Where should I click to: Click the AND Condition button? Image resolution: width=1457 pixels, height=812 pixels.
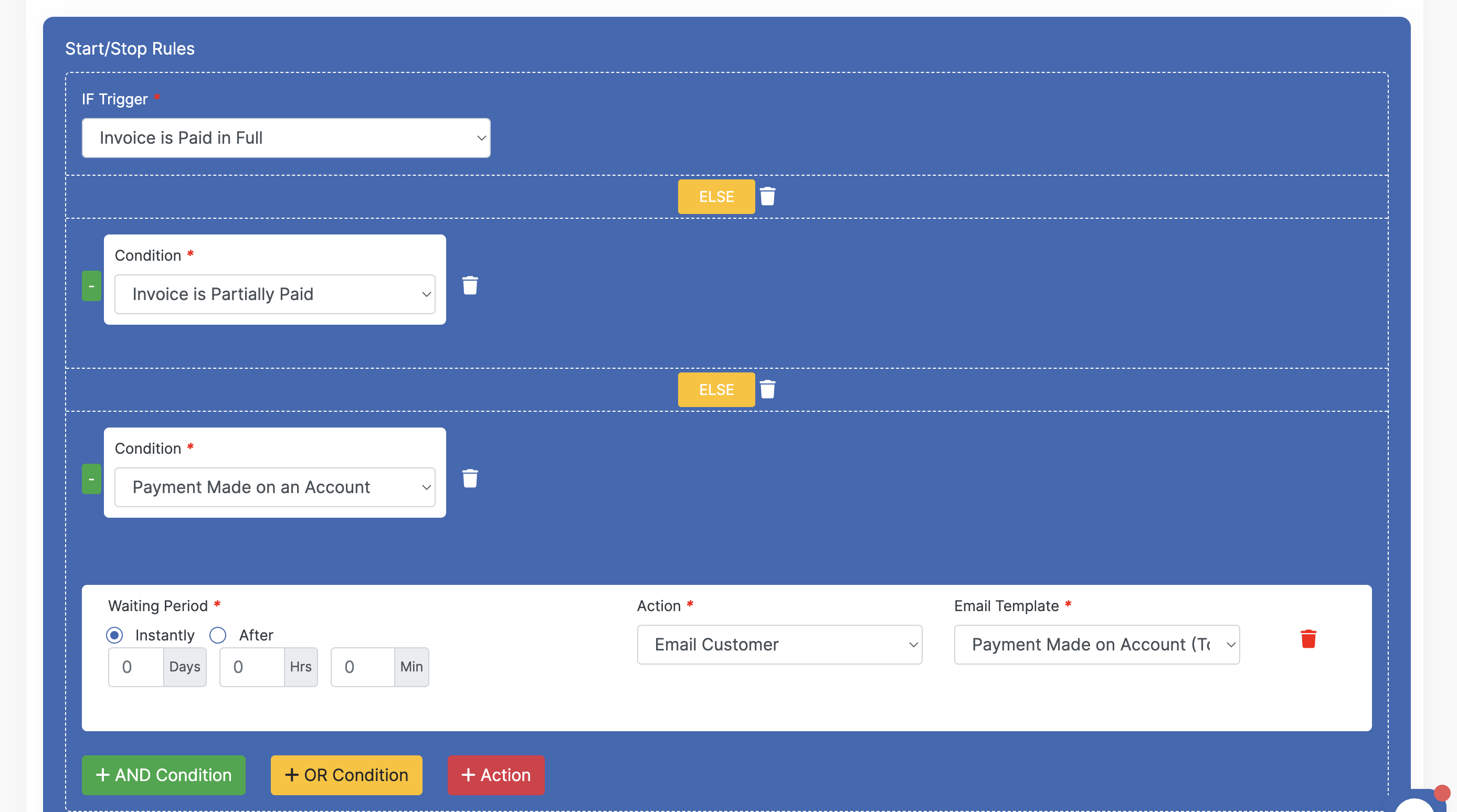tap(163, 775)
